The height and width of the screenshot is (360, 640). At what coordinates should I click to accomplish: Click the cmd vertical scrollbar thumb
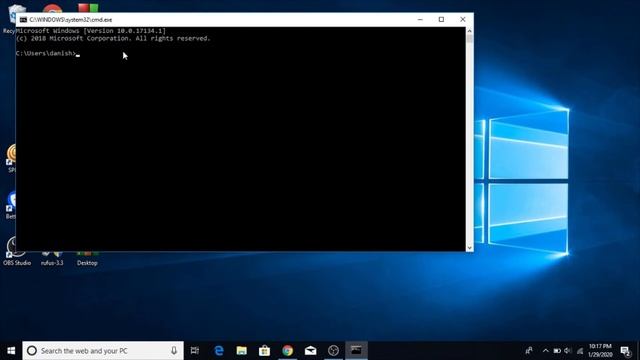point(469,39)
